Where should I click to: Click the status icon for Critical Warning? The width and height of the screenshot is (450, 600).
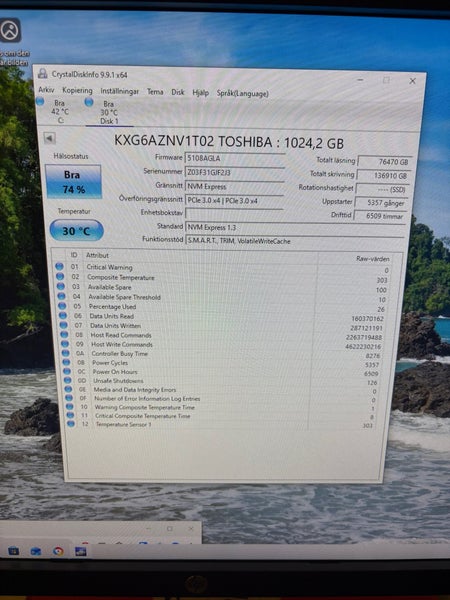tap(59, 266)
